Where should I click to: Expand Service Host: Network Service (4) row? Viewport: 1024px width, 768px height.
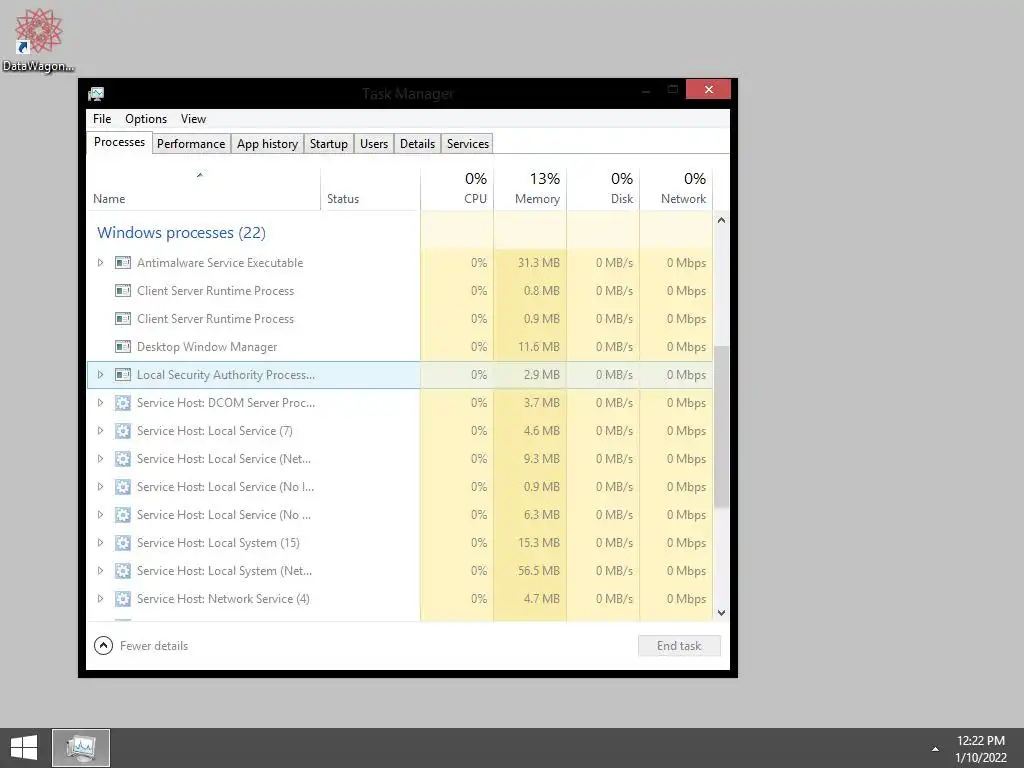tap(101, 599)
